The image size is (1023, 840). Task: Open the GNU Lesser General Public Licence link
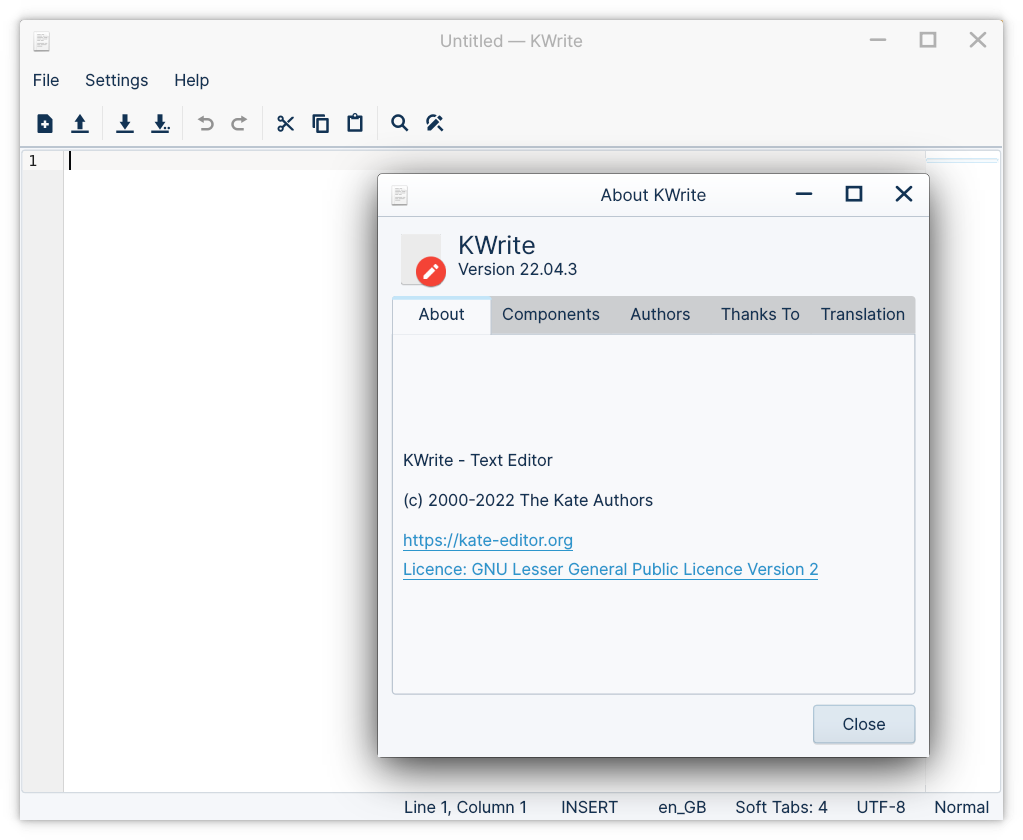pyautogui.click(x=611, y=569)
